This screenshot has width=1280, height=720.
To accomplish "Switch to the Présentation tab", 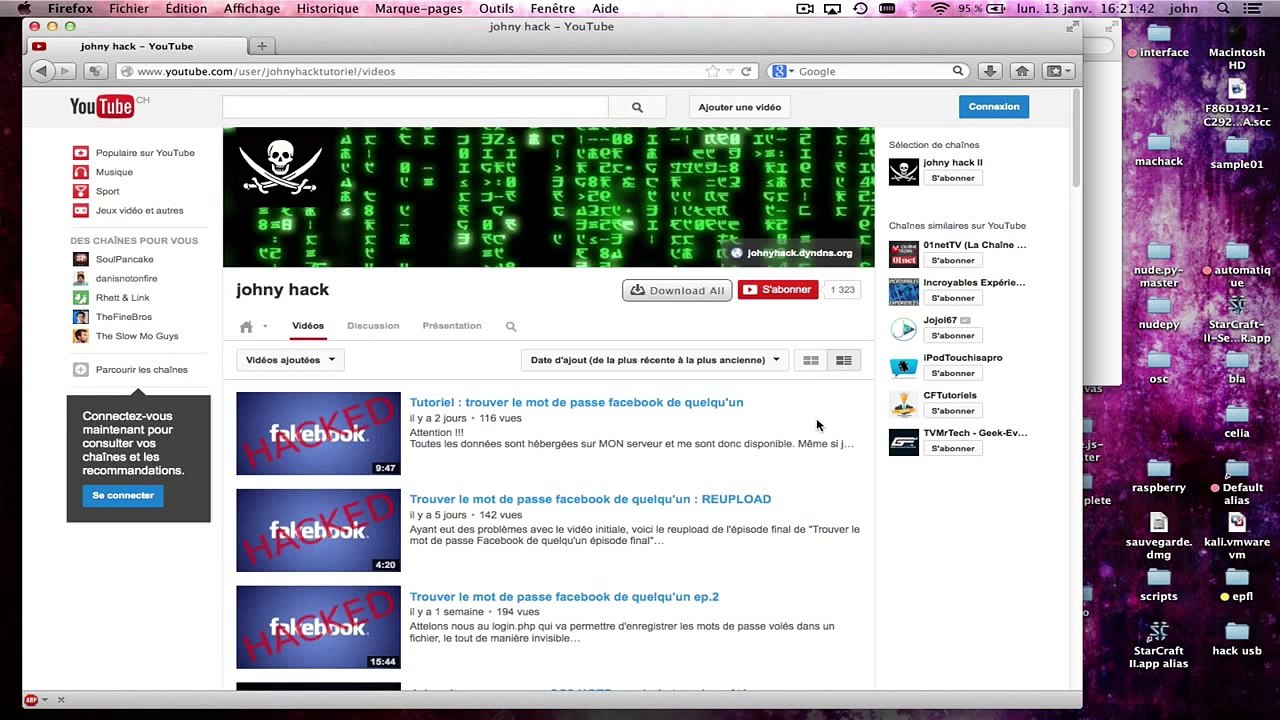I will click(452, 326).
